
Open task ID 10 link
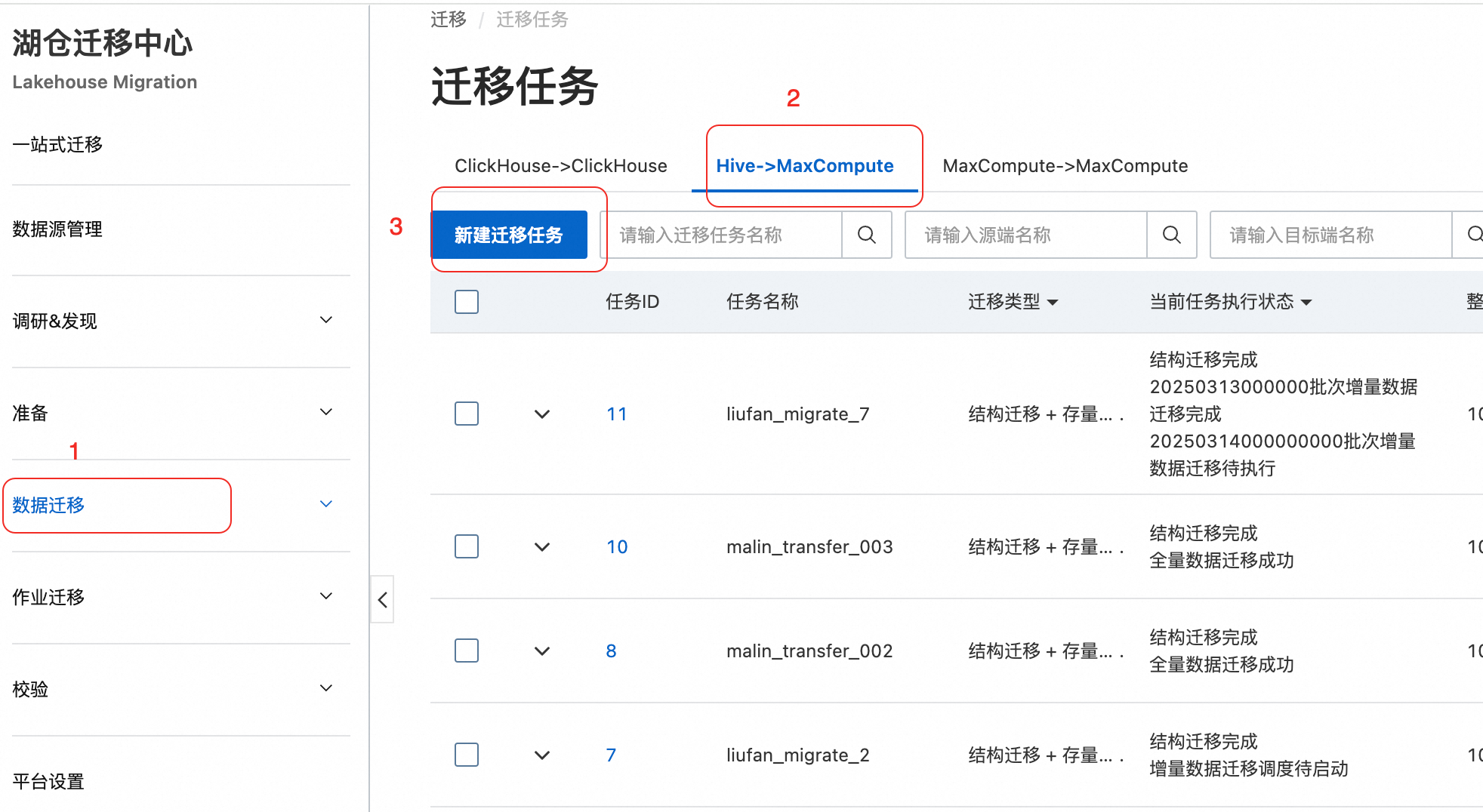click(x=617, y=547)
